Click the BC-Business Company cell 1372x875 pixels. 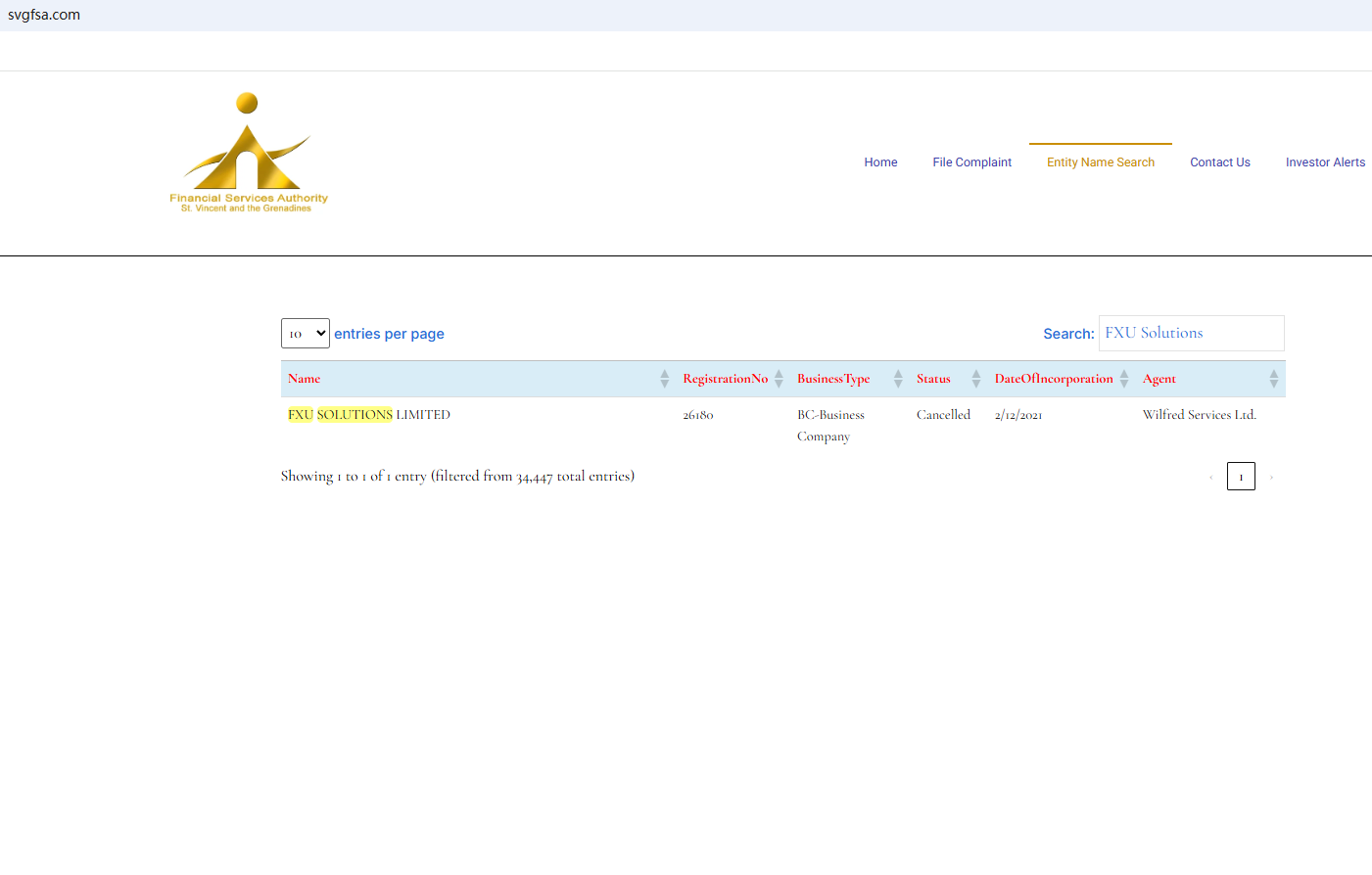(x=830, y=426)
